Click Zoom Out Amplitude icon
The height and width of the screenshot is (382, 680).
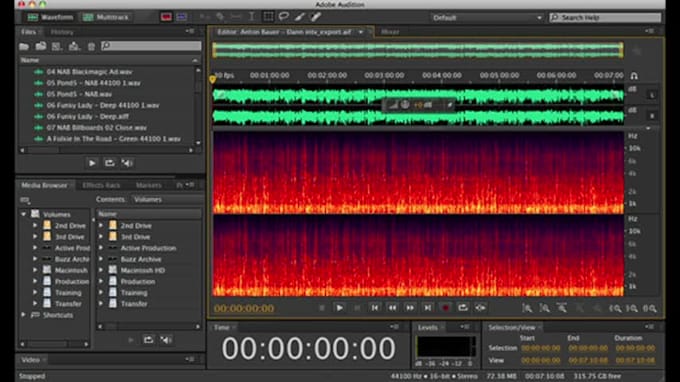pyautogui.click(x=544, y=308)
